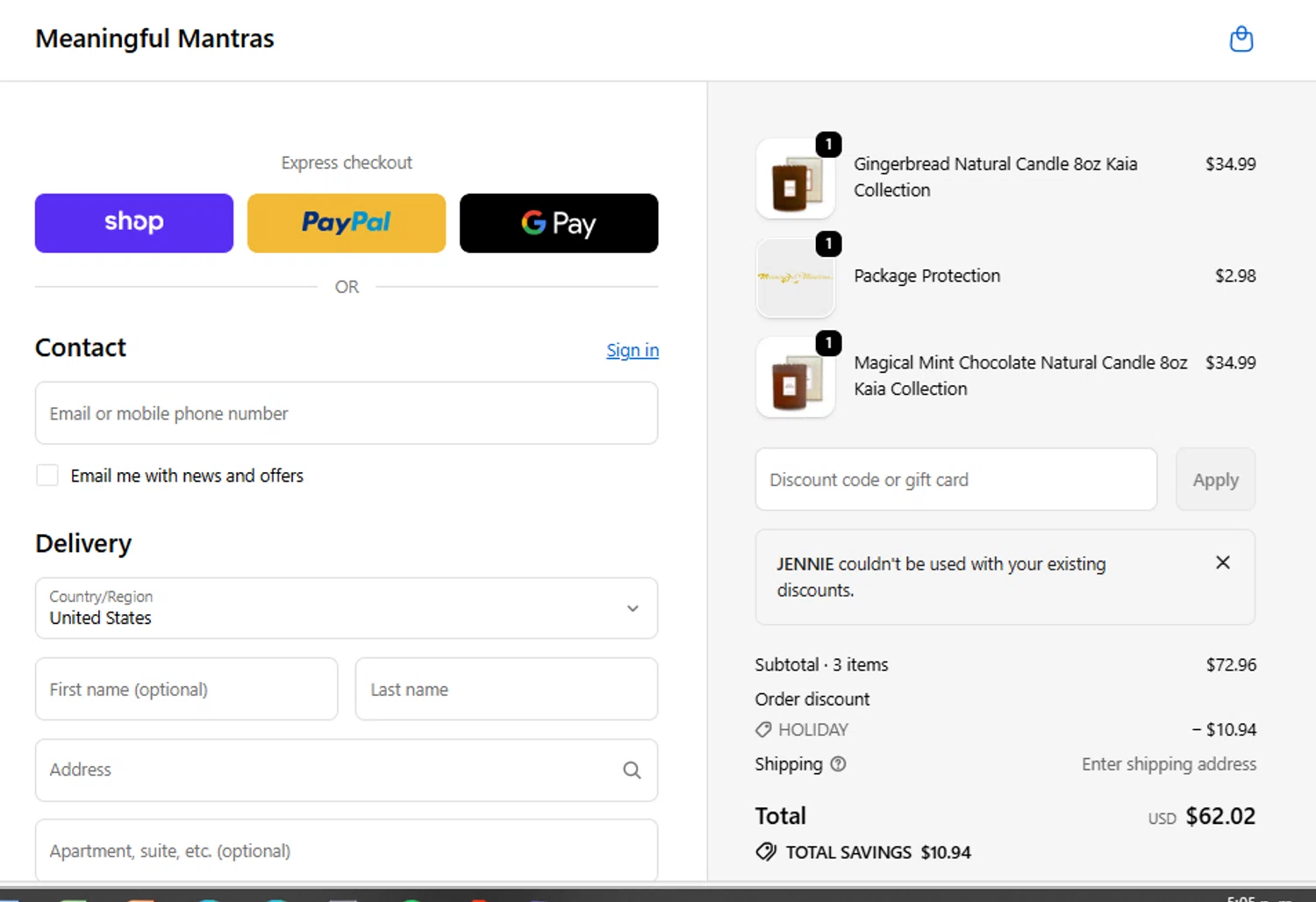Click the Contact section heading
Screen dimensions: 1316x902
[81, 347]
